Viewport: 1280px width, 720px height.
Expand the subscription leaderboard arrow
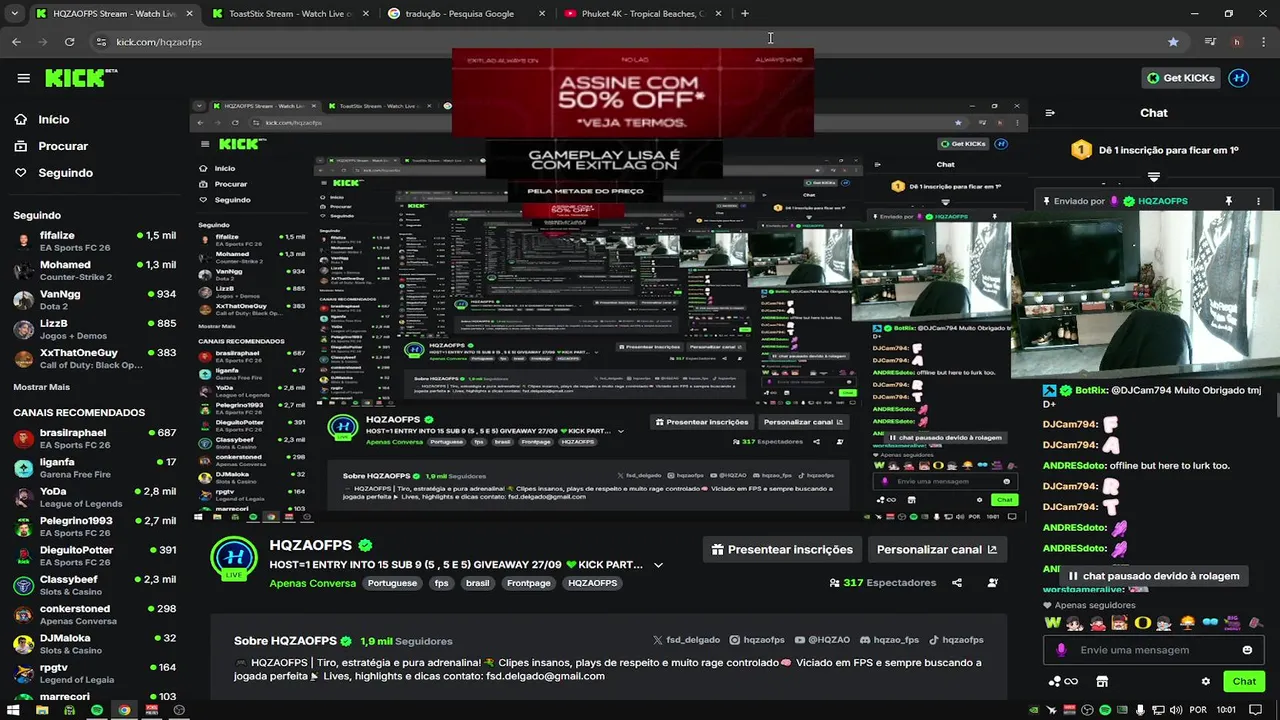pyautogui.click(x=1153, y=177)
